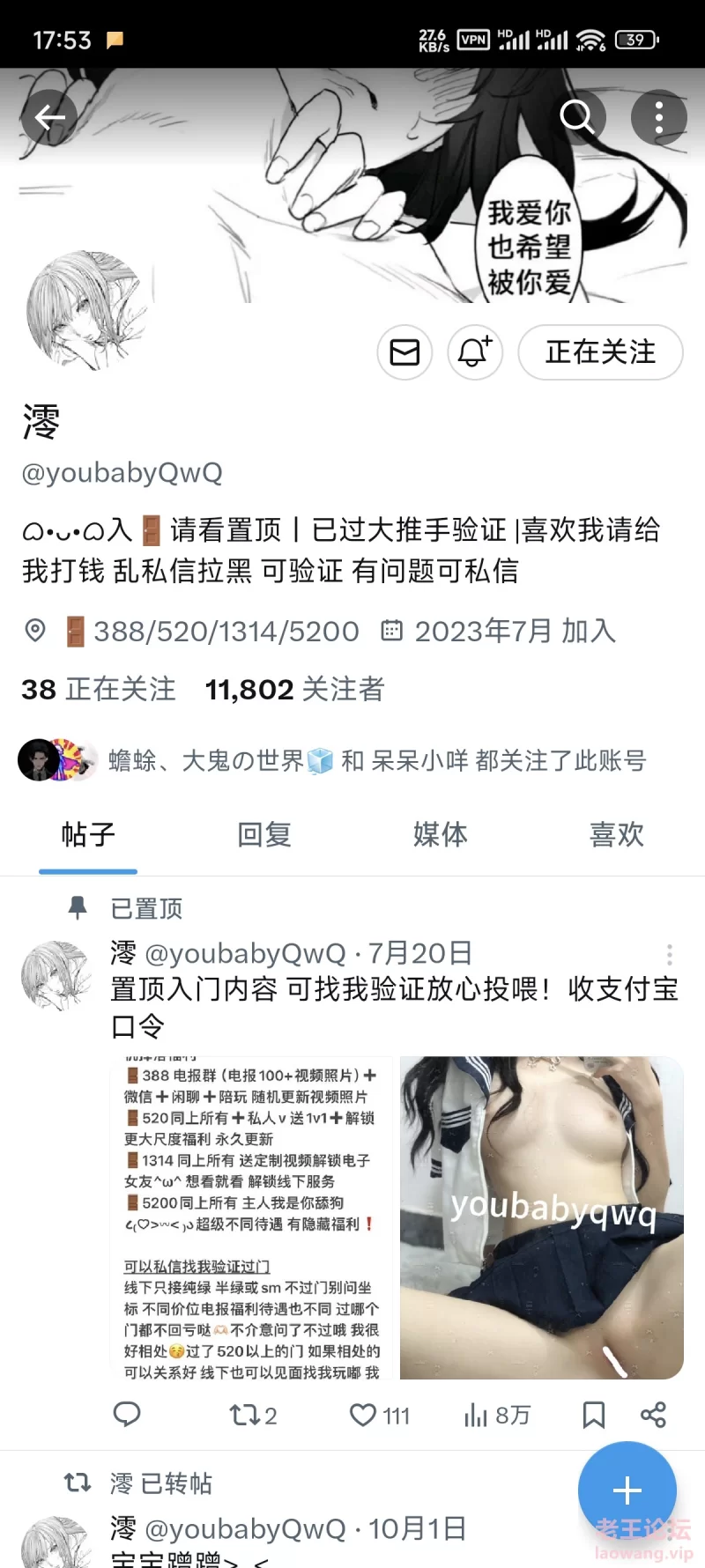Viewport: 705px width, 1568px height.
Task: Compose a new post with the plus button
Action: coord(627,1490)
